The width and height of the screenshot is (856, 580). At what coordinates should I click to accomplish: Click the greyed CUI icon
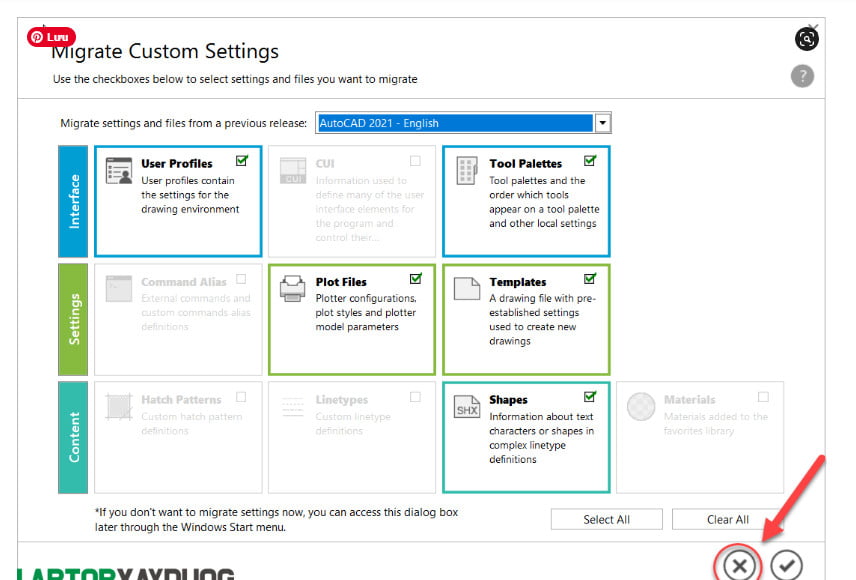[293, 170]
